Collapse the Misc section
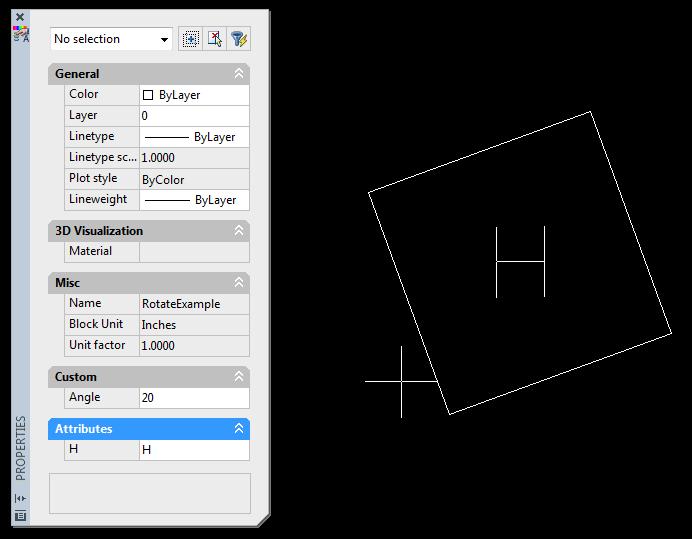692x539 pixels. click(x=239, y=283)
